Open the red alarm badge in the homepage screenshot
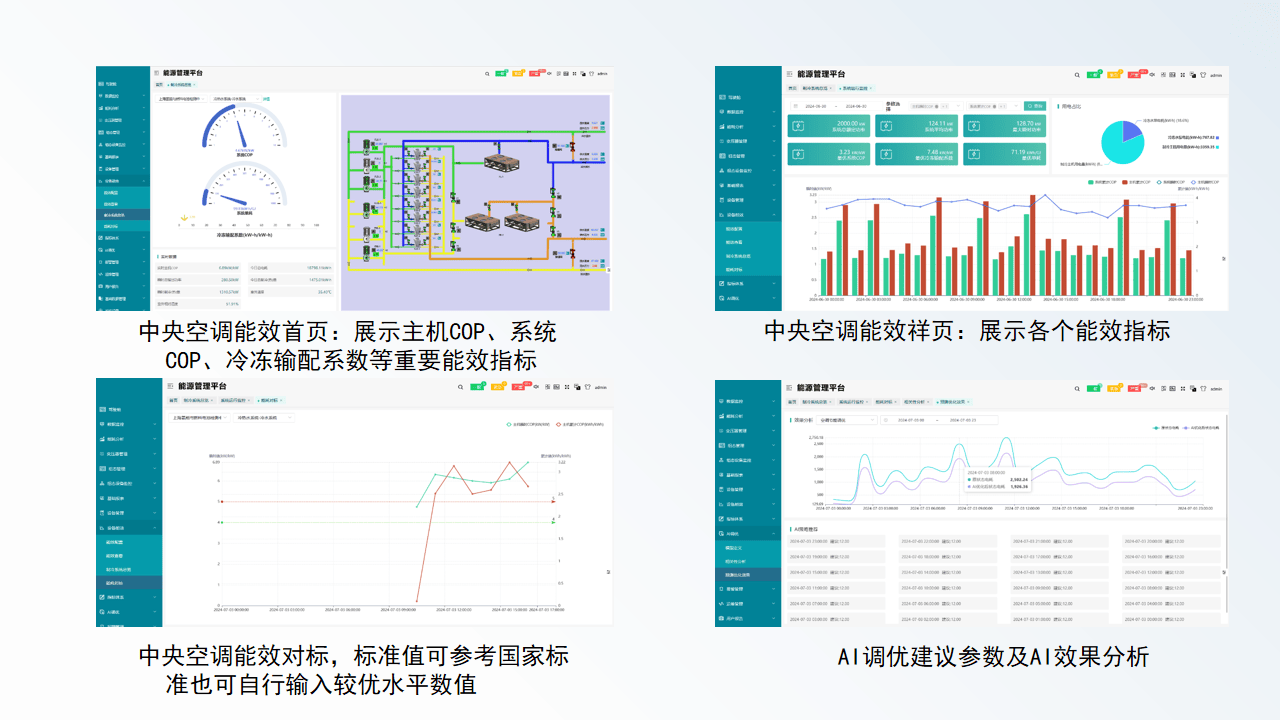Viewport: 1280px width, 720px height. (x=536, y=73)
